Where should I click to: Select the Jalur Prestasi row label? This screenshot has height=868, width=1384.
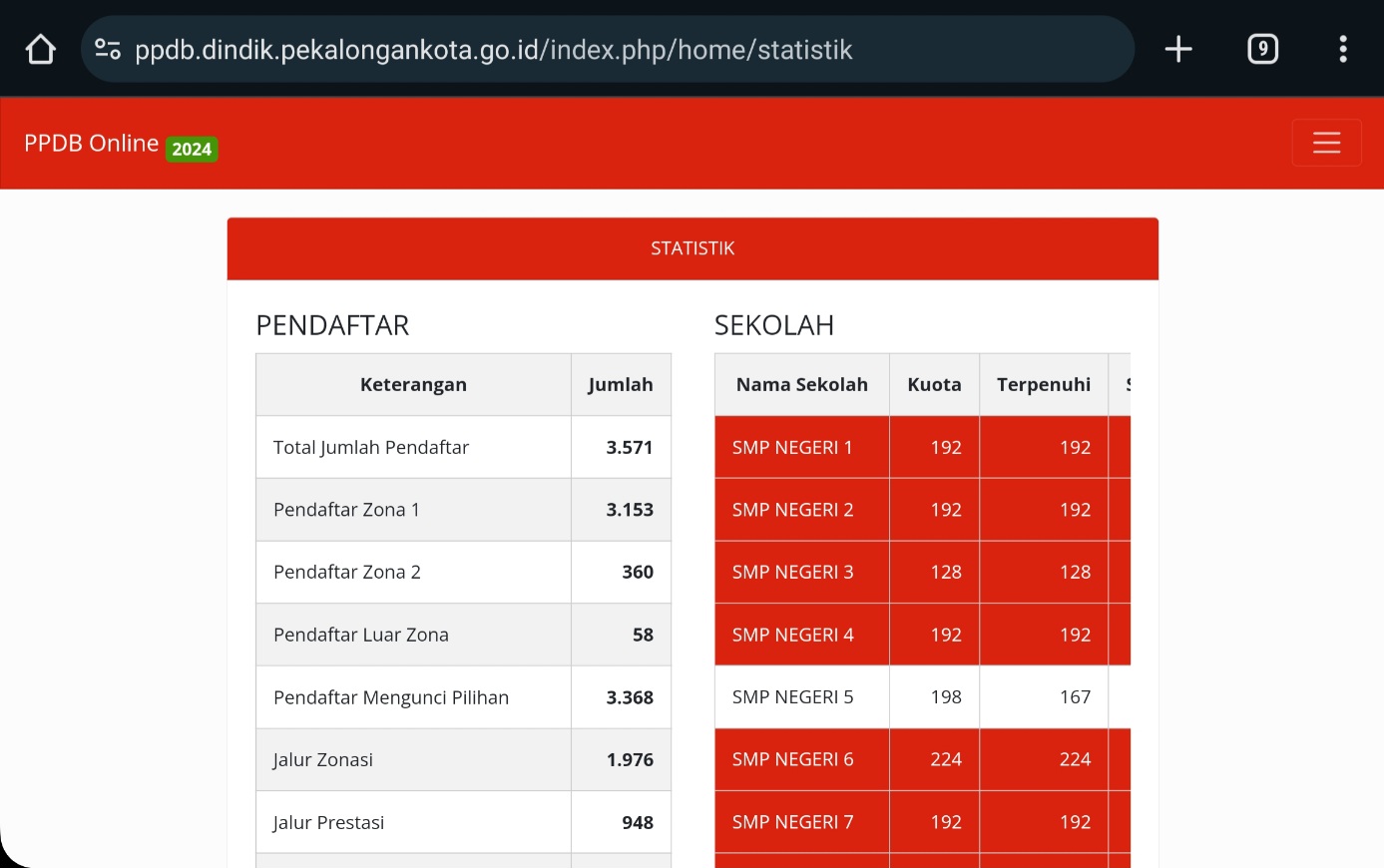tap(328, 823)
